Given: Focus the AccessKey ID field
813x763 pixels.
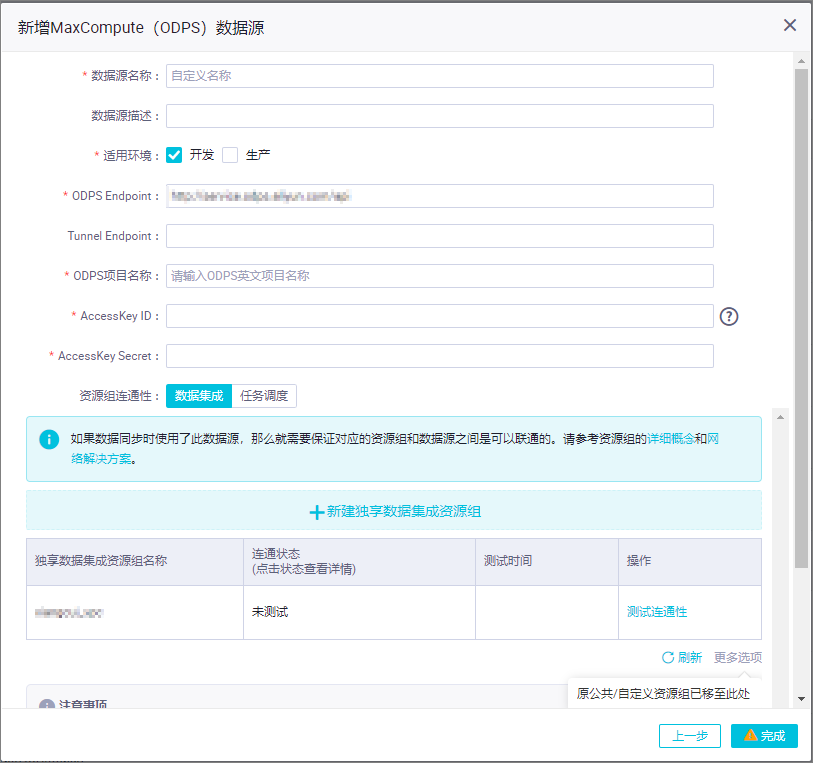Looking at the screenshot, I should (x=440, y=316).
